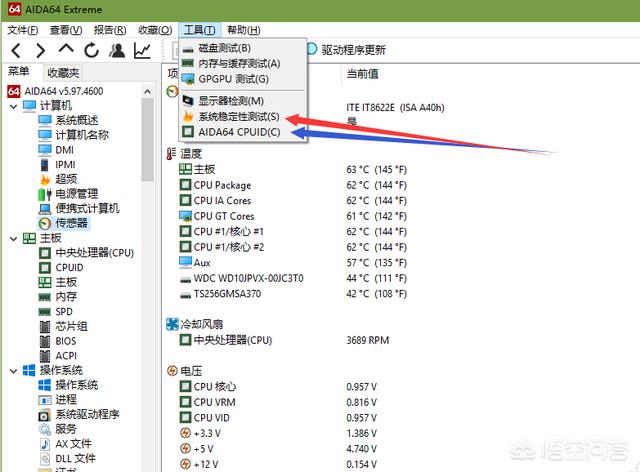Select the TS256GMSA370 drive row

pos(293,294)
